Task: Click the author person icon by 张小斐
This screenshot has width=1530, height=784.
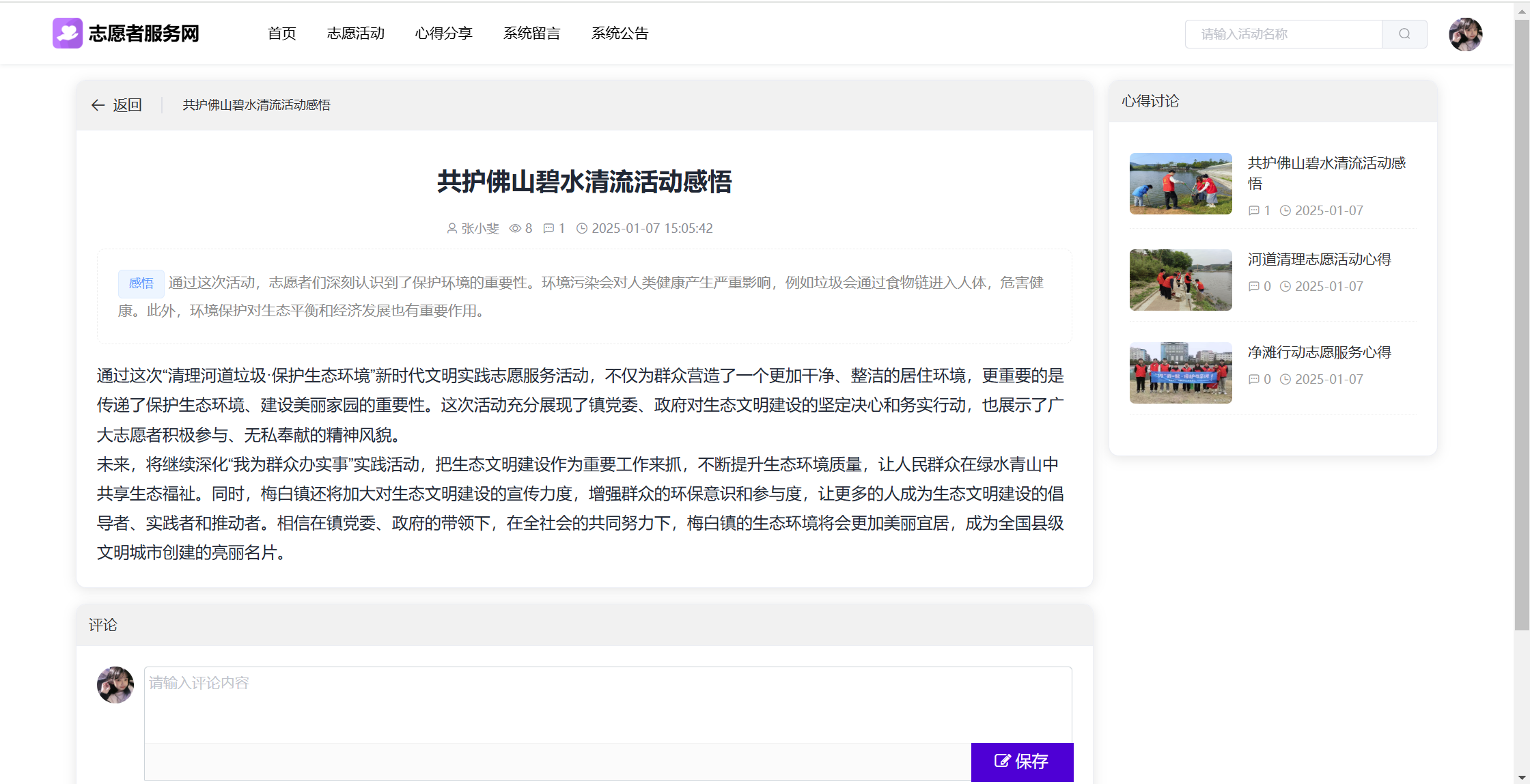Action: 451,229
